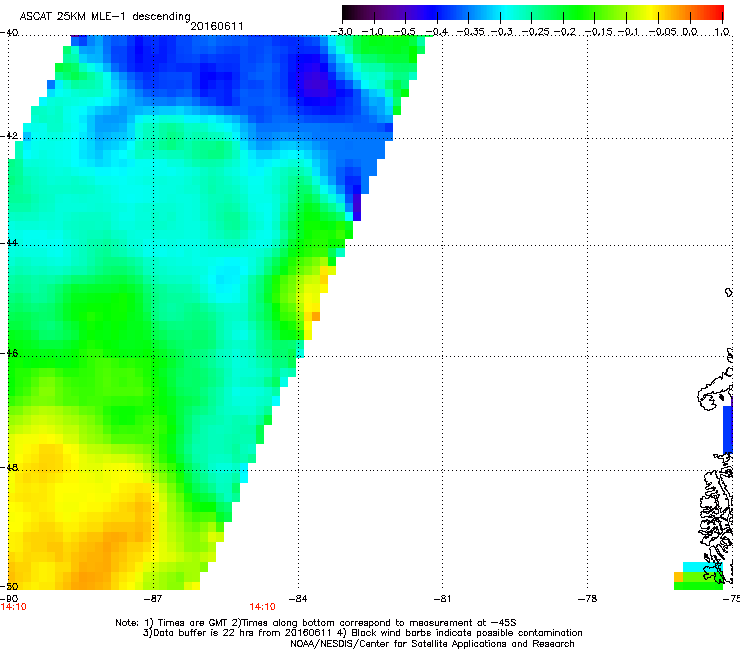Click the -0.1 color scale label
740x650 pixels.
pos(628,32)
